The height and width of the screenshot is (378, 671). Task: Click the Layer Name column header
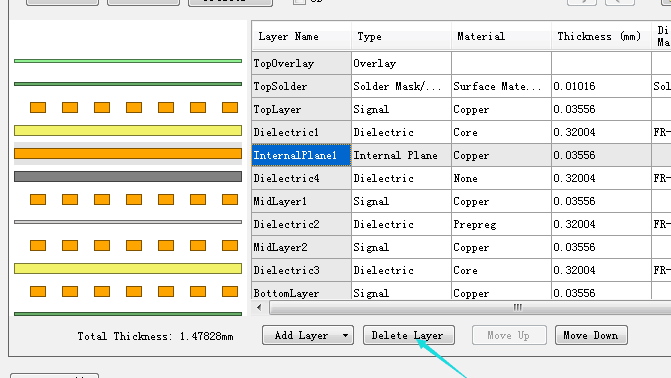(x=301, y=36)
